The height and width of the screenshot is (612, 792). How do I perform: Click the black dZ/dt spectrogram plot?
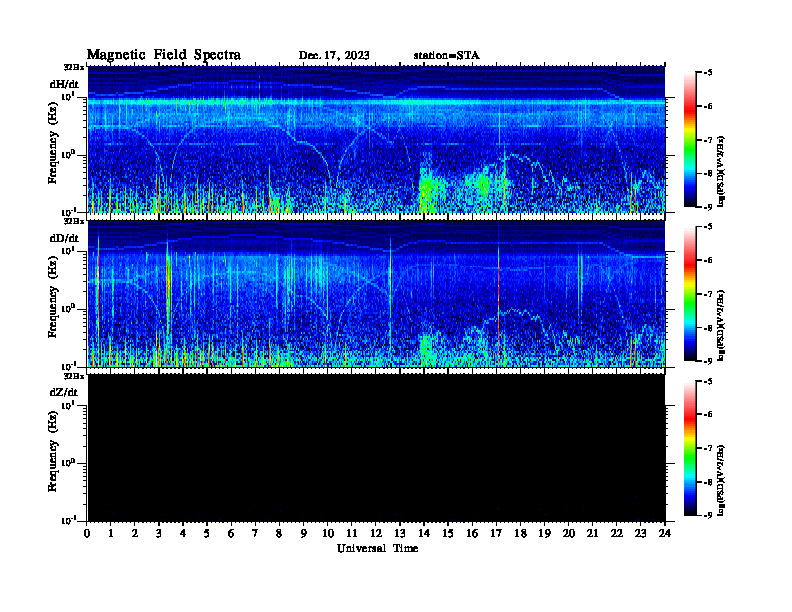376,447
